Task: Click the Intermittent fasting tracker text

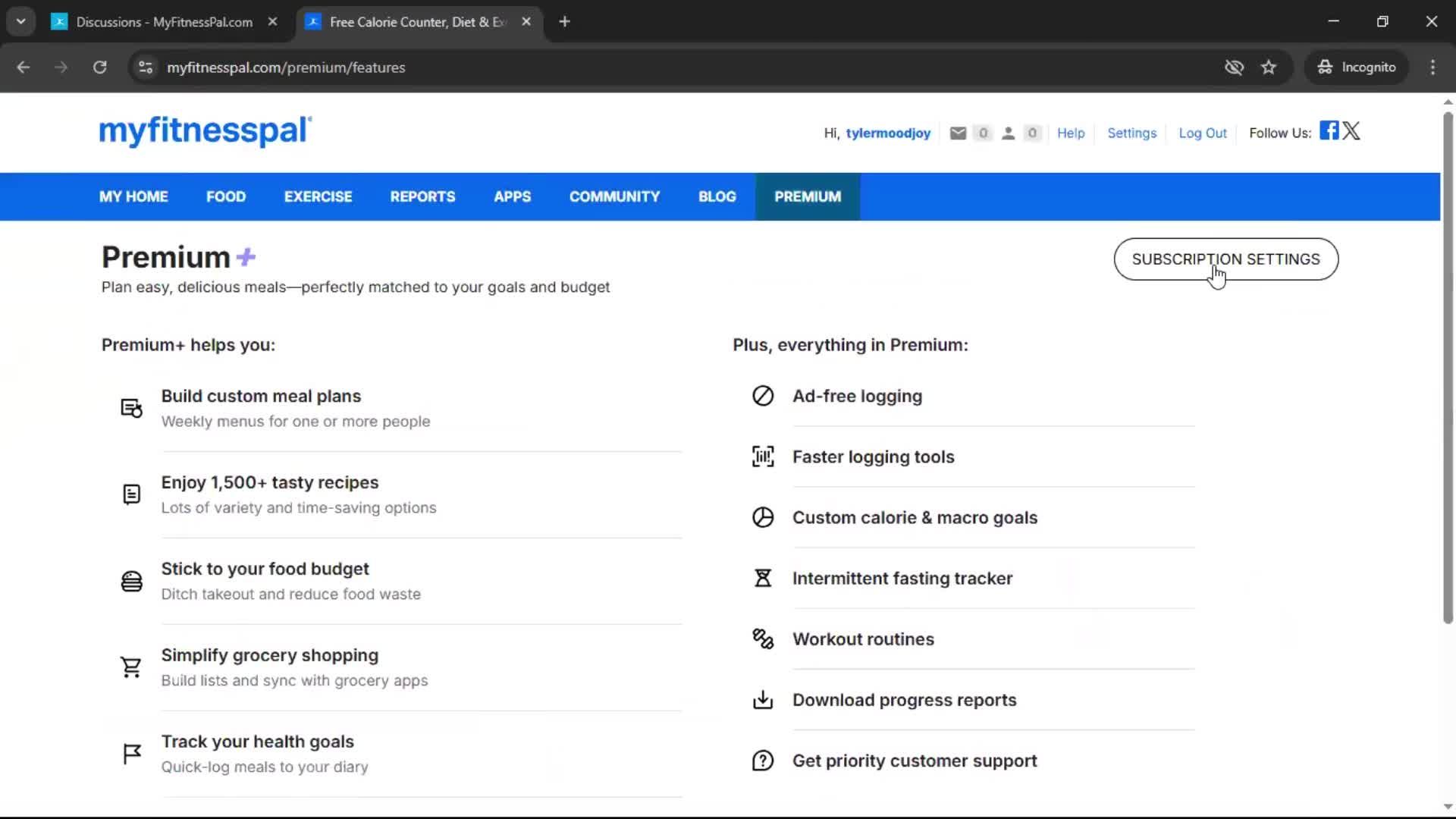Action: 902,579
